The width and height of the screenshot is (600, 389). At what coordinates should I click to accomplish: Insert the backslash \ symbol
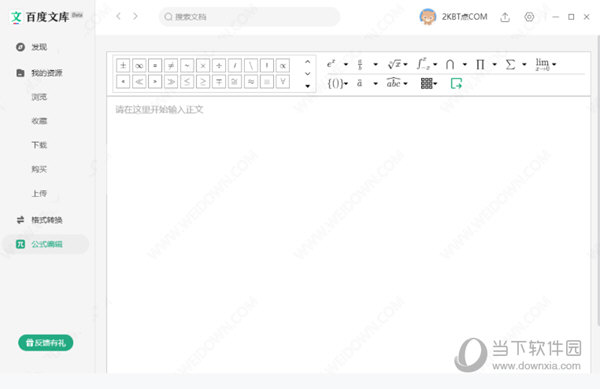[251, 65]
